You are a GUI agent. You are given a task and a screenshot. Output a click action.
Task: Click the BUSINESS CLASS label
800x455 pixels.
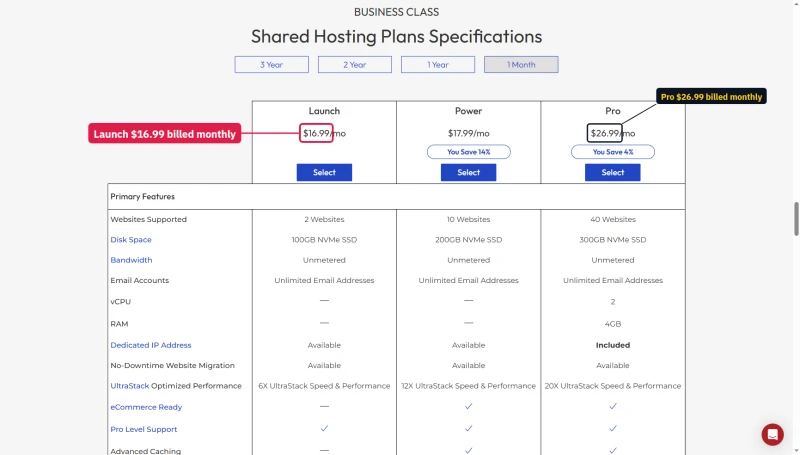(396, 12)
